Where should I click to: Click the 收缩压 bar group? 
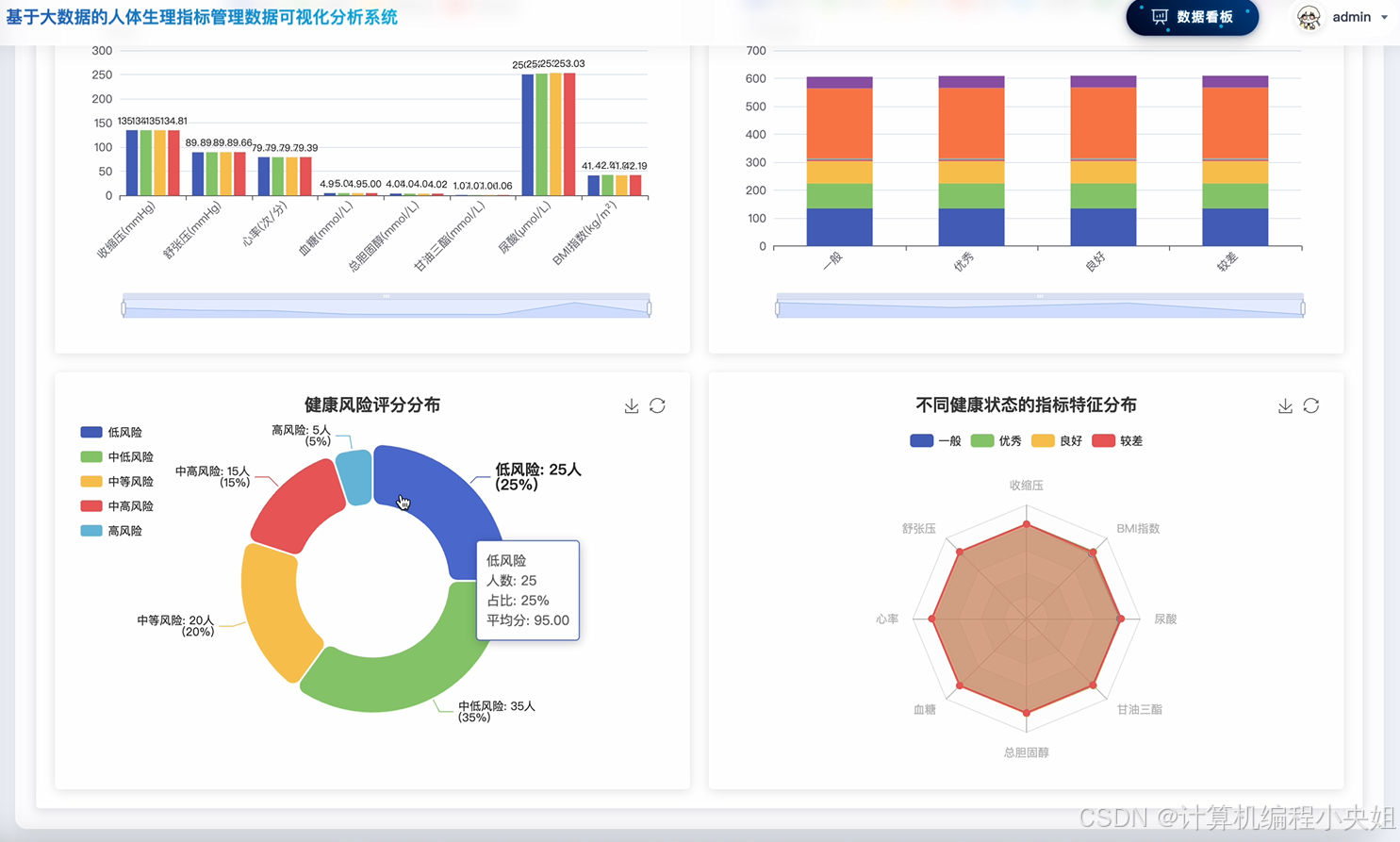click(x=153, y=162)
